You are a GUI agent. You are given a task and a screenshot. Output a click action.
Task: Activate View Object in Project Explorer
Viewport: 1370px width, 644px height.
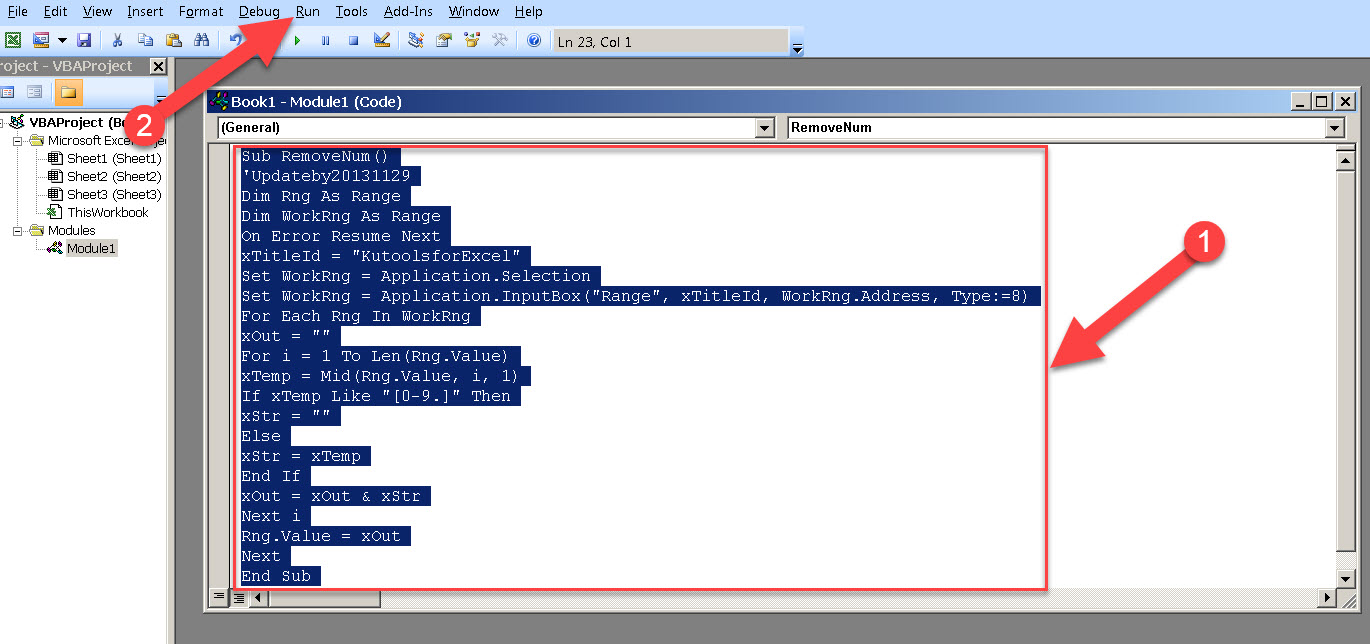[35, 91]
